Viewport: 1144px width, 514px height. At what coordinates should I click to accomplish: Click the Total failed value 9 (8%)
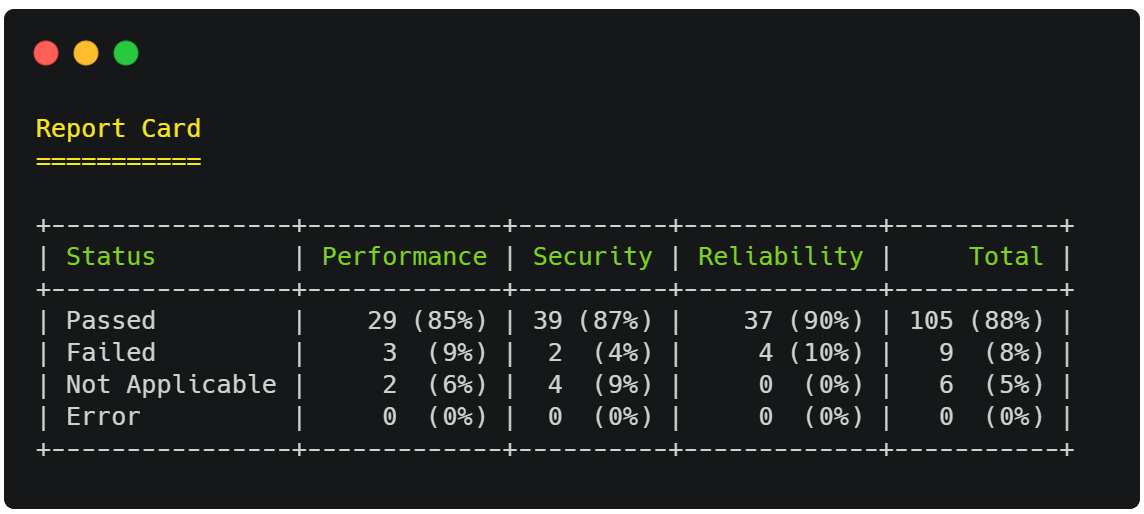click(x=992, y=353)
